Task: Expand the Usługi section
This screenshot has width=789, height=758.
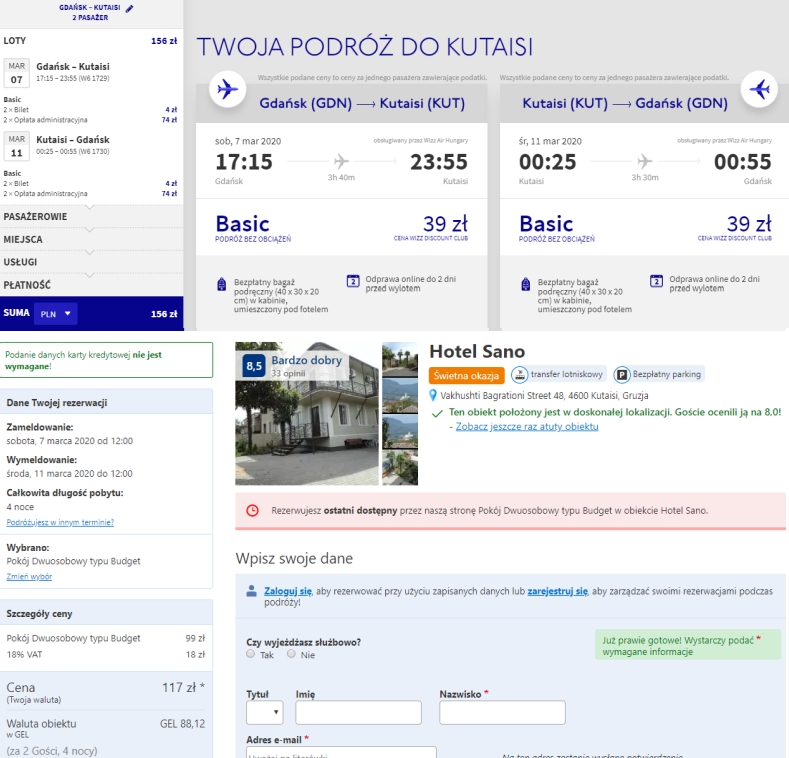Action: coord(92,262)
